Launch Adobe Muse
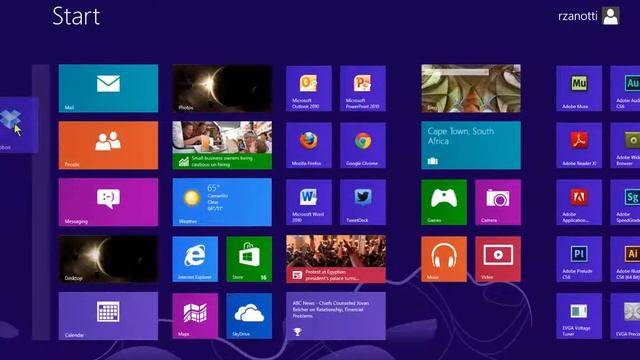This screenshot has height=360, width=640. (x=579, y=89)
